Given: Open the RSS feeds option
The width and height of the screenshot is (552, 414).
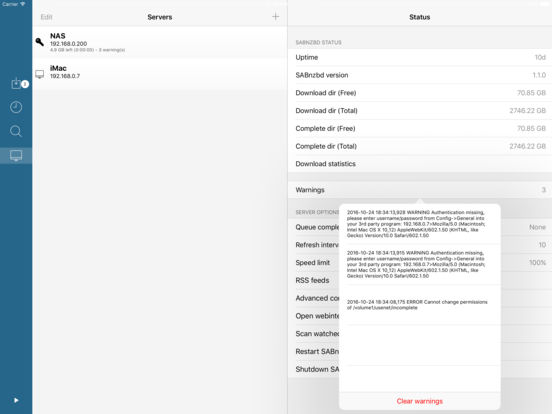Looking at the screenshot, I should pos(312,280).
